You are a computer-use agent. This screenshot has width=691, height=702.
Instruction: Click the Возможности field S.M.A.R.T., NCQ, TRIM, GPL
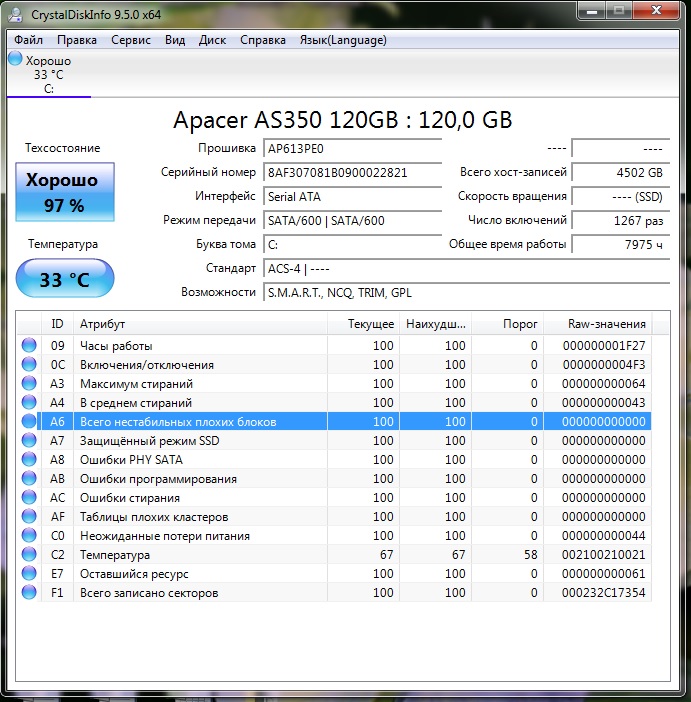coord(466,293)
